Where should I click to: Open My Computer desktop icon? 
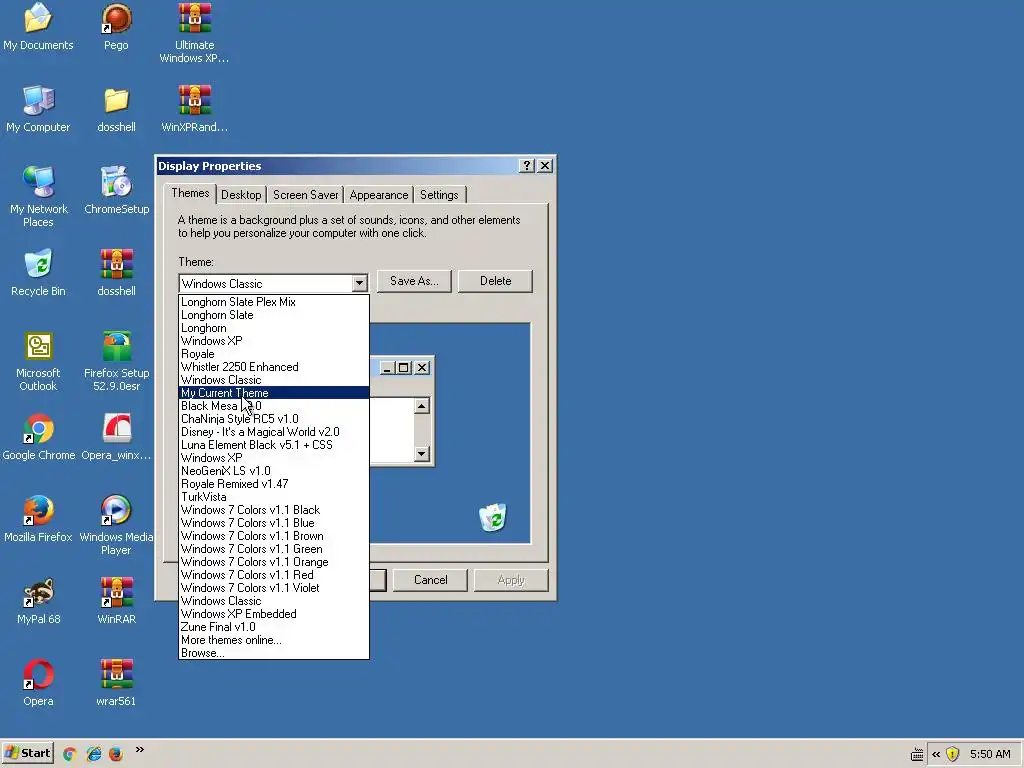point(38,109)
